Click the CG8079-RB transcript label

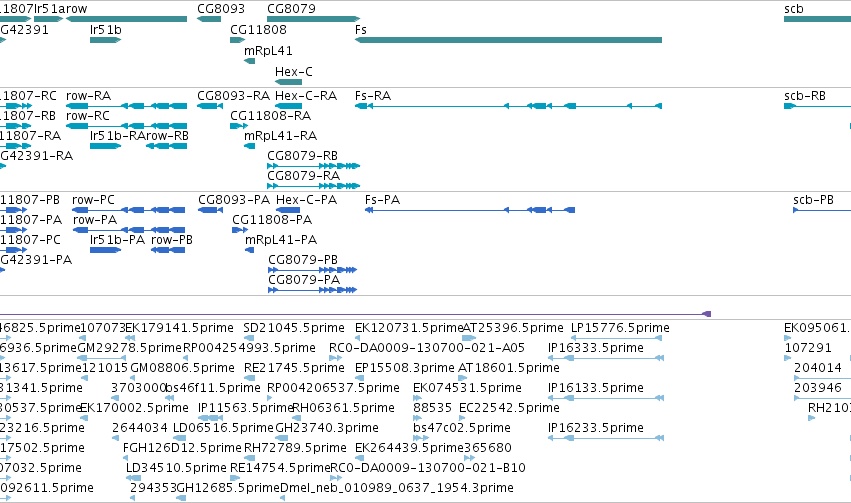point(302,156)
